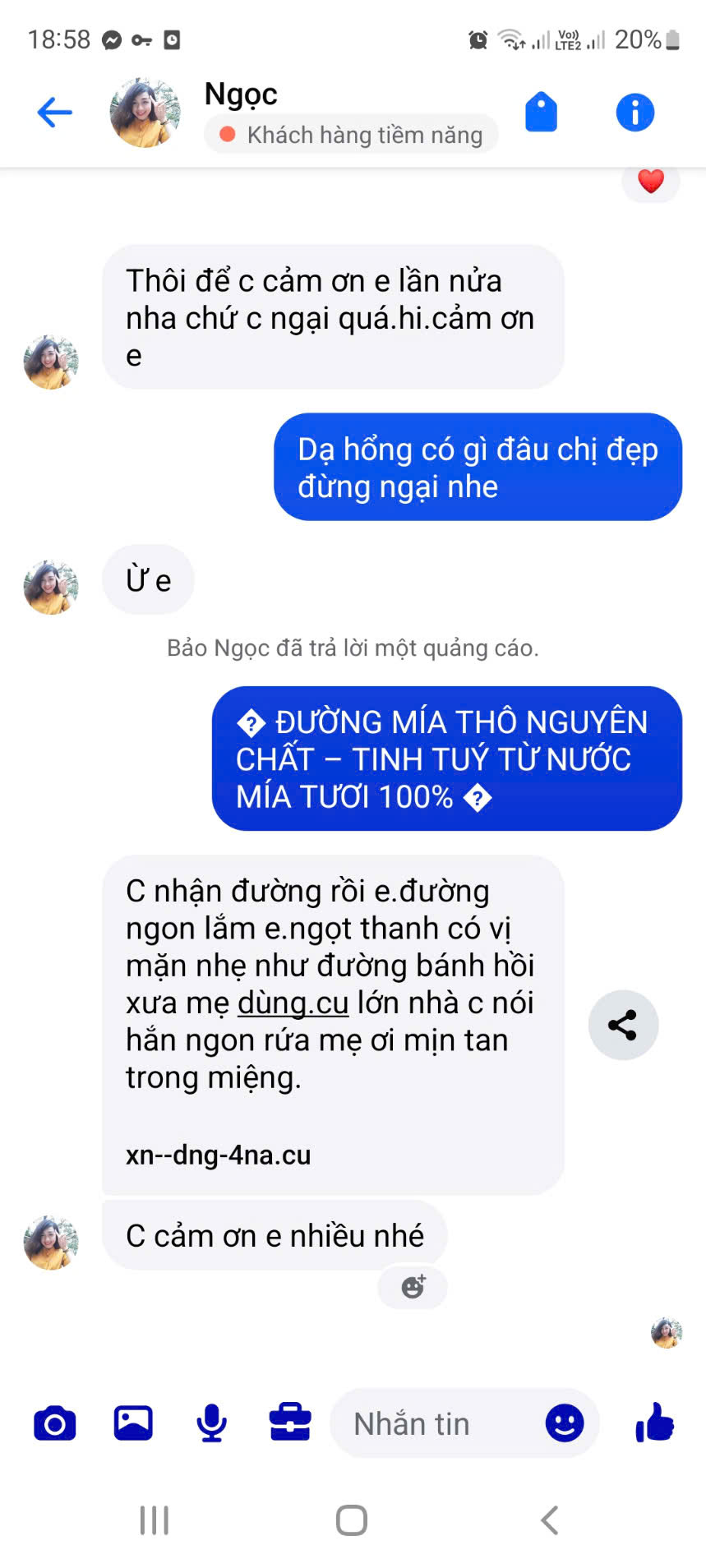Open conversation info icon
The image size is (706, 1568).
635,113
